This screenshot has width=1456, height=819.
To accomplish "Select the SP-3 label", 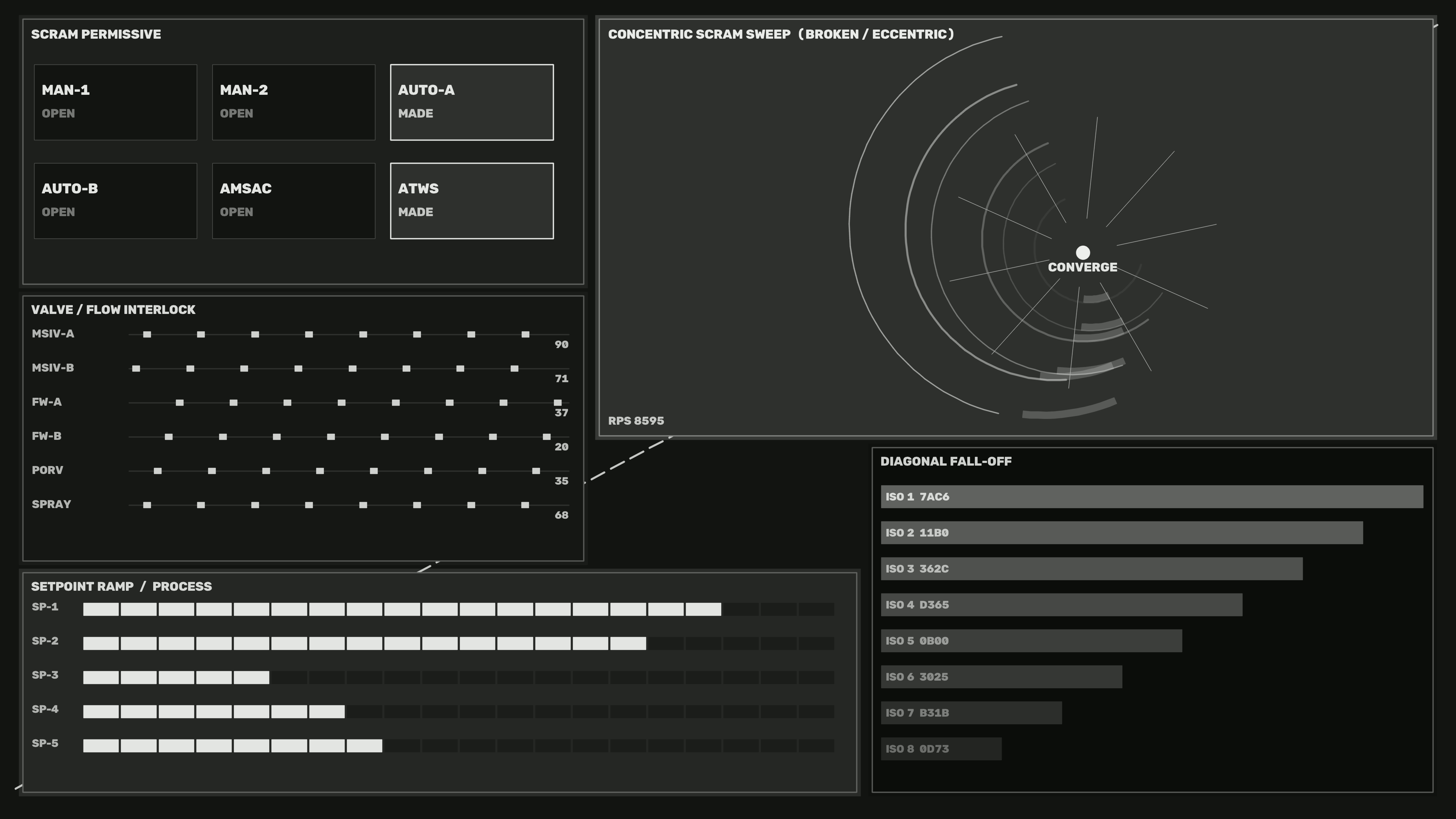I will [45, 675].
